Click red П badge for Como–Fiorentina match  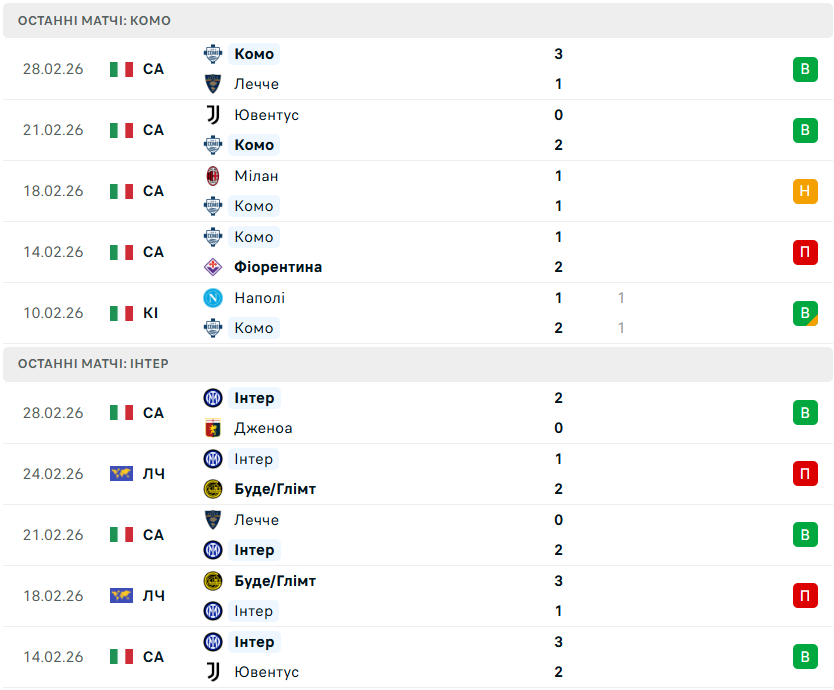(805, 252)
